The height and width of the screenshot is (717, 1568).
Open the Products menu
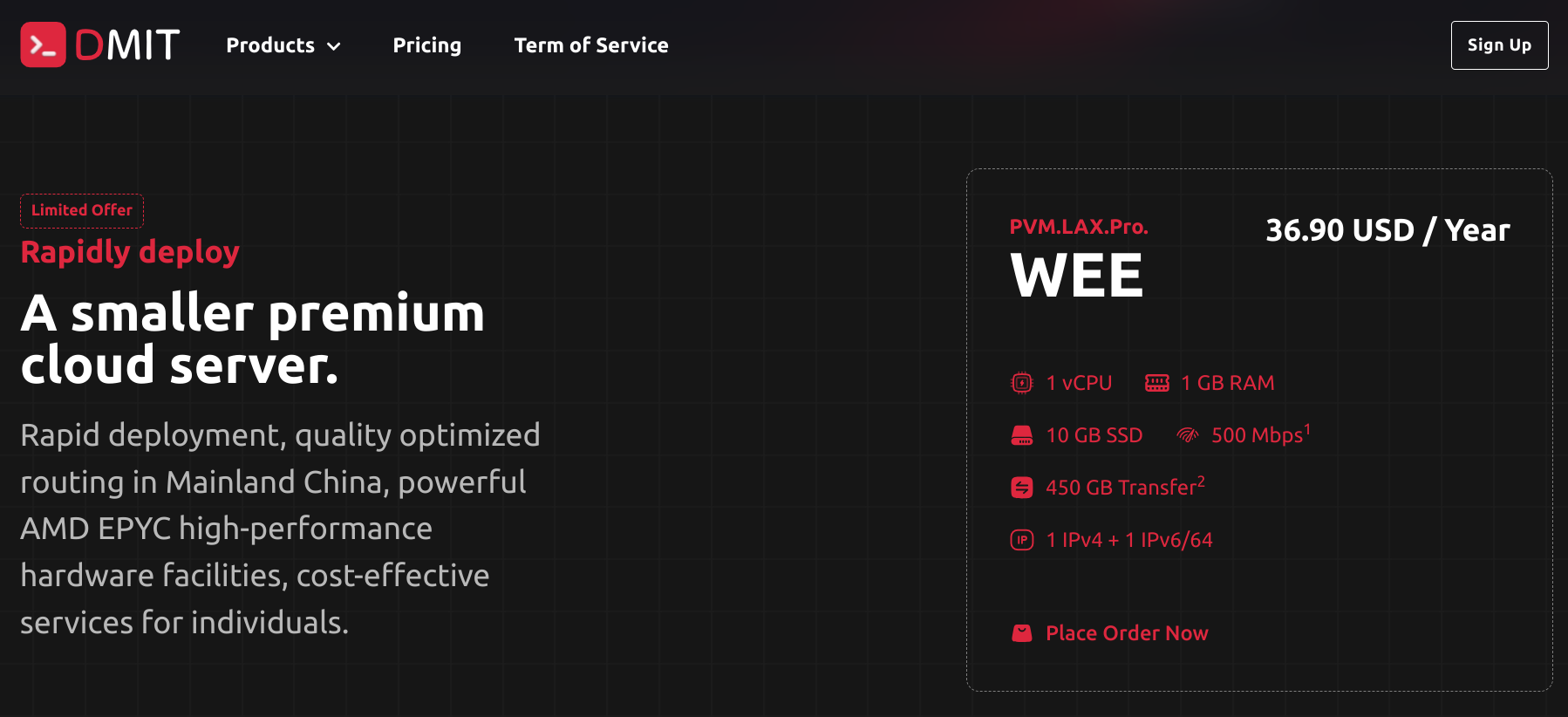[283, 45]
